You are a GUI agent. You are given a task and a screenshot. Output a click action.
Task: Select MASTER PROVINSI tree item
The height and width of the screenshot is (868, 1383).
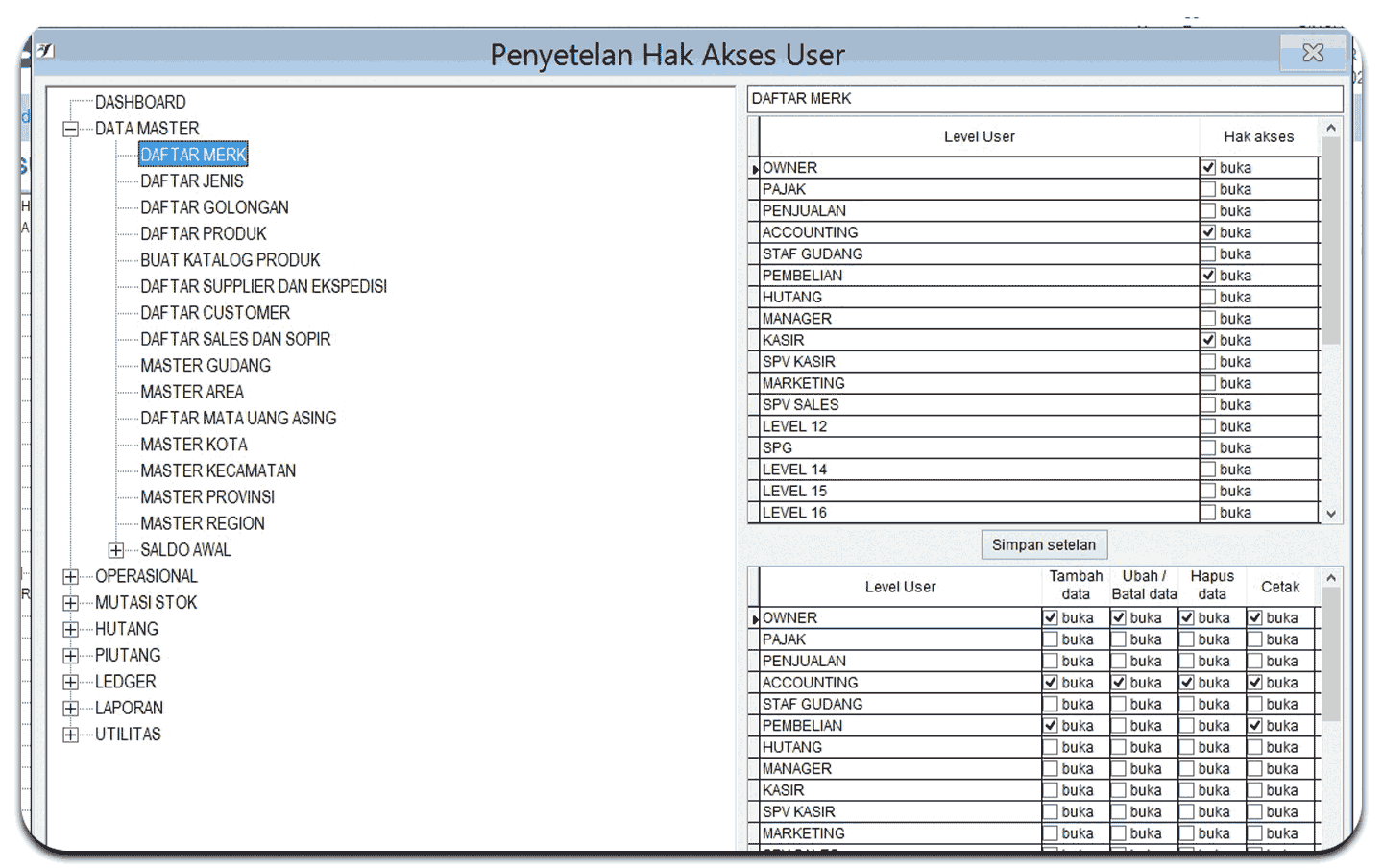click(207, 498)
